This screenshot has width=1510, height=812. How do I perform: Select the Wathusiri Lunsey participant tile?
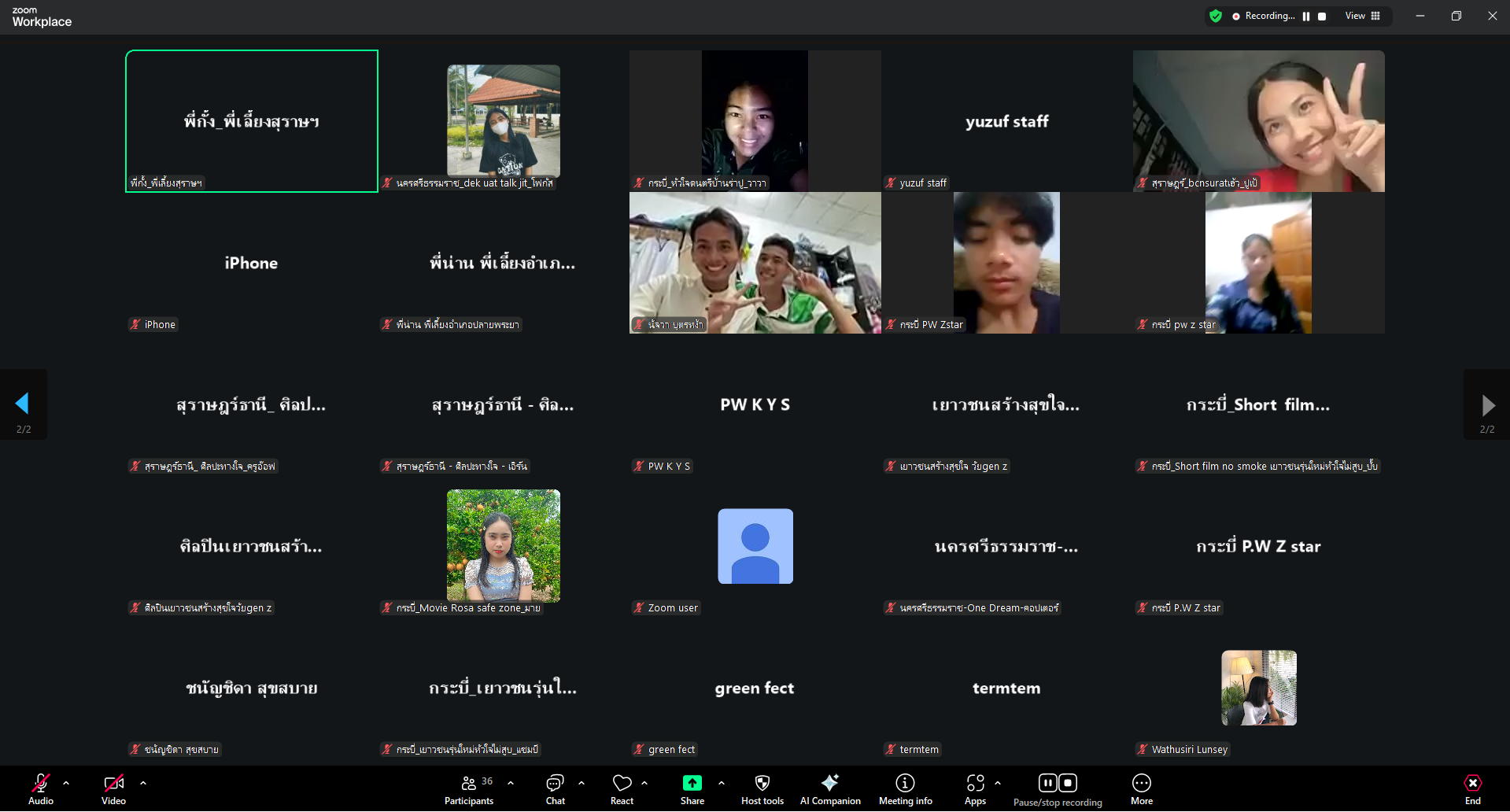[1258, 688]
